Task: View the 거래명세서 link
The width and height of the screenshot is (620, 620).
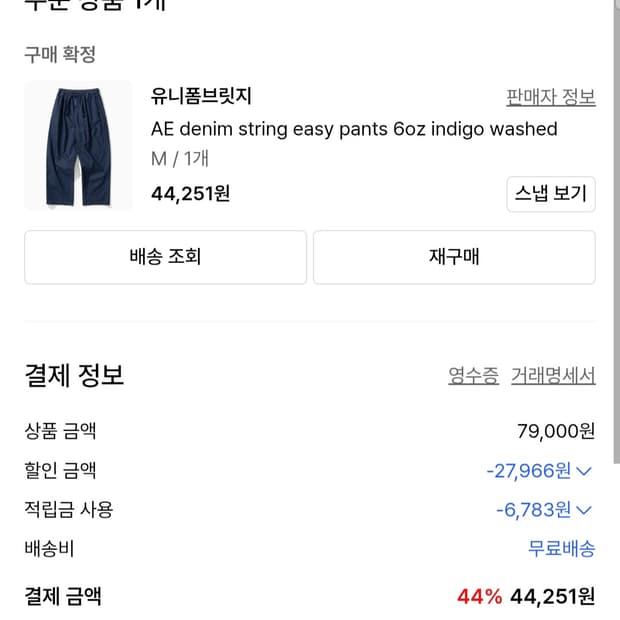Action: click(x=553, y=376)
